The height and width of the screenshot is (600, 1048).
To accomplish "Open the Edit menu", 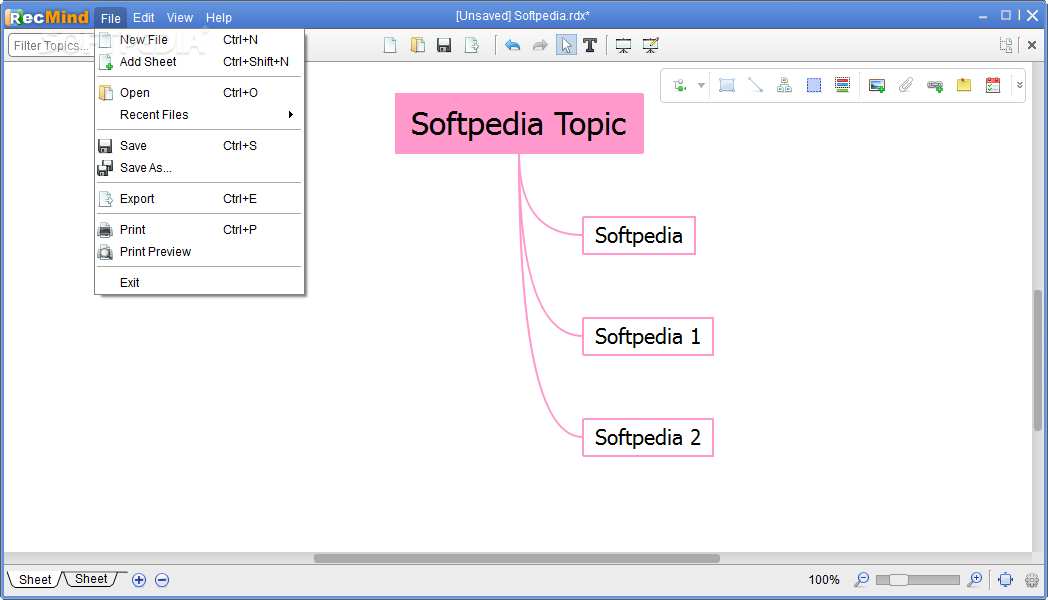I will 143,18.
